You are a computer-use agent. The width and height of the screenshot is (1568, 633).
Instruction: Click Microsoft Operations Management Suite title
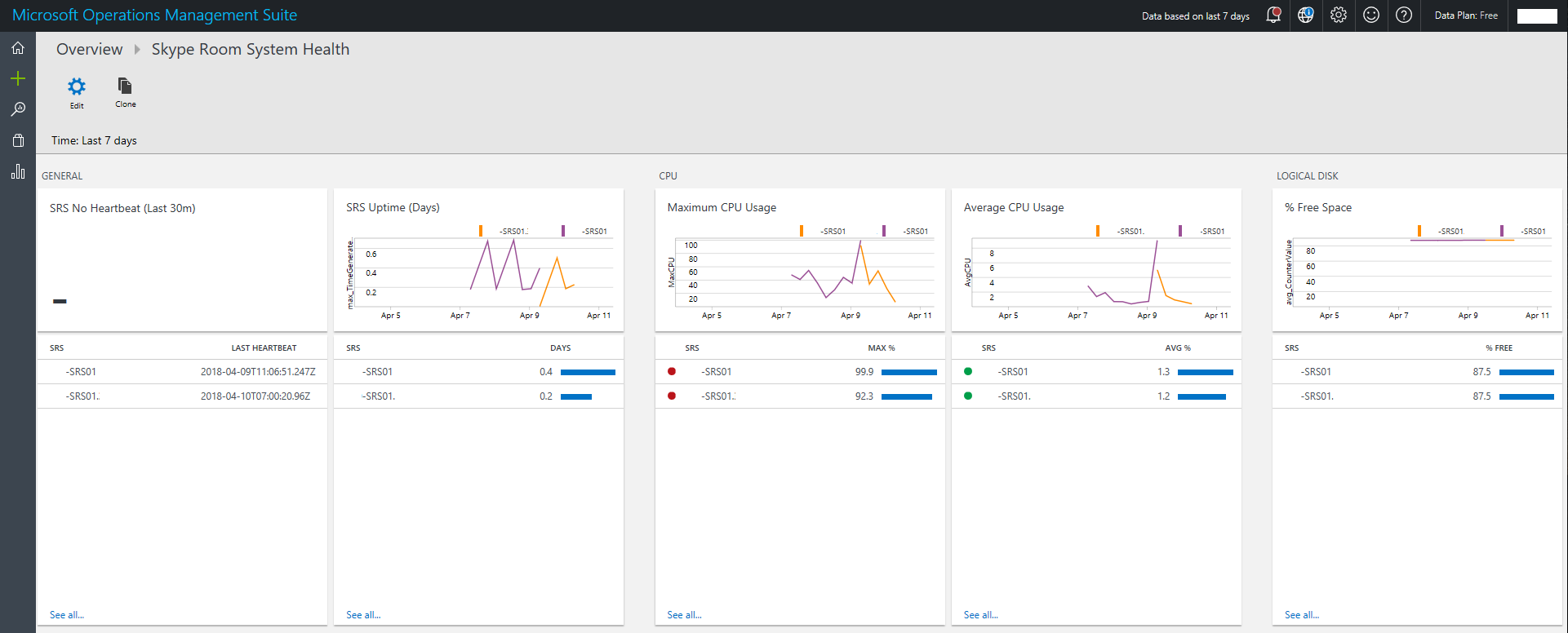pos(154,15)
